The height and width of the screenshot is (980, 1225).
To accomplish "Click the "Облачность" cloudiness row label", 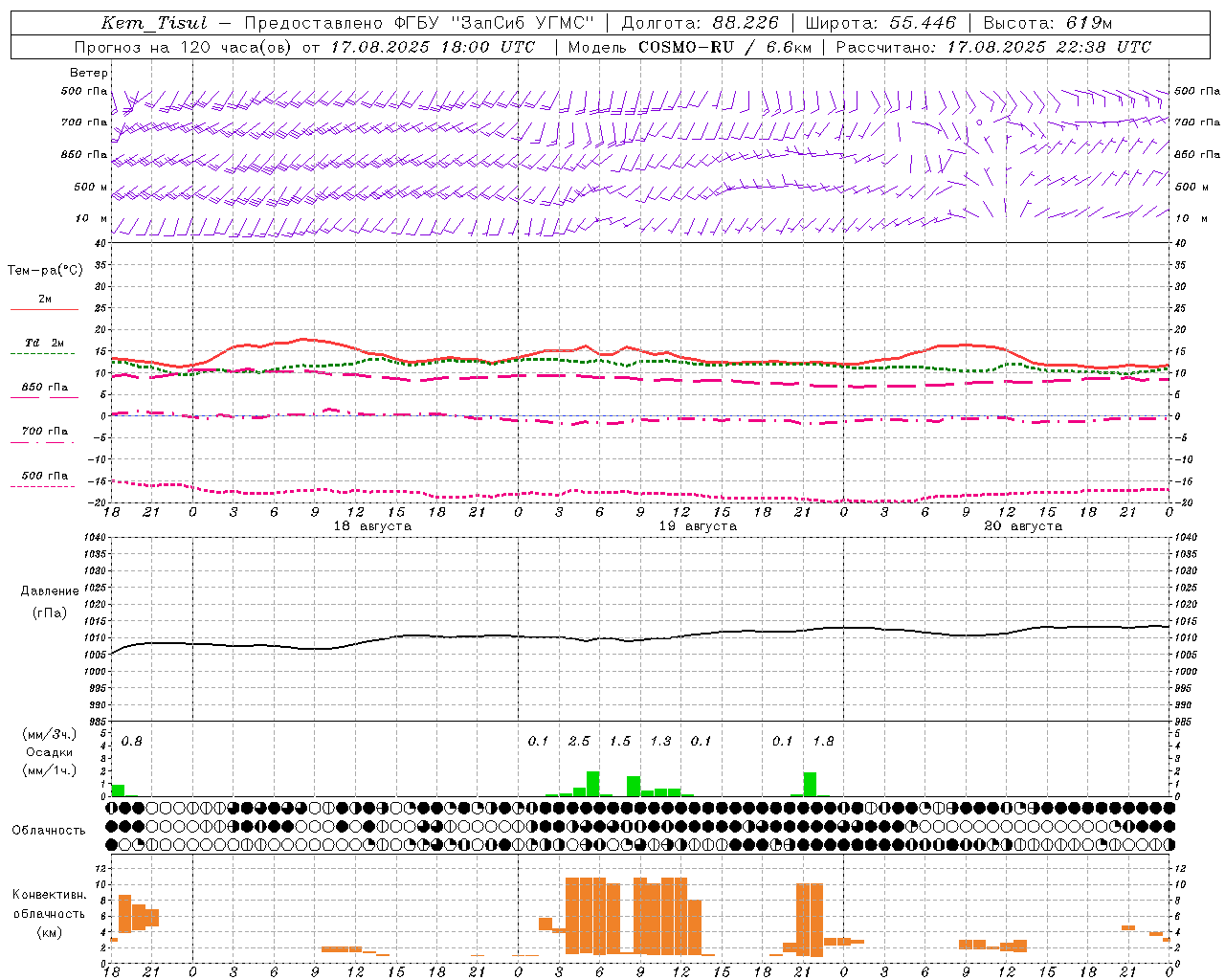I will (x=49, y=831).
